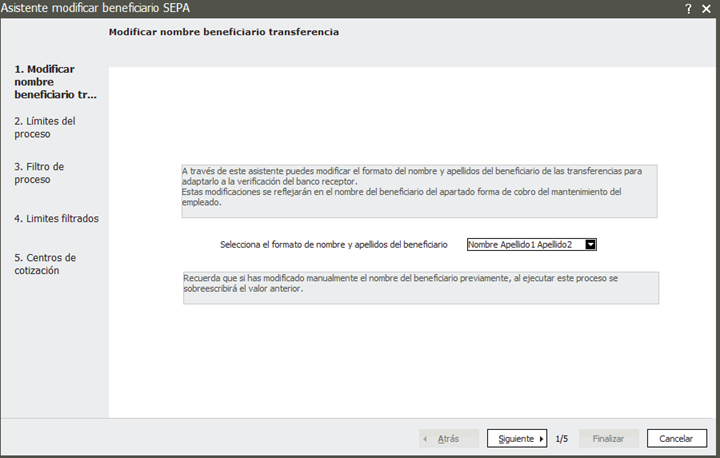Image resolution: width=720 pixels, height=458 pixels.
Task: Switch to step 3 Filtro de proceso
Action: pyautogui.click(x=39, y=172)
